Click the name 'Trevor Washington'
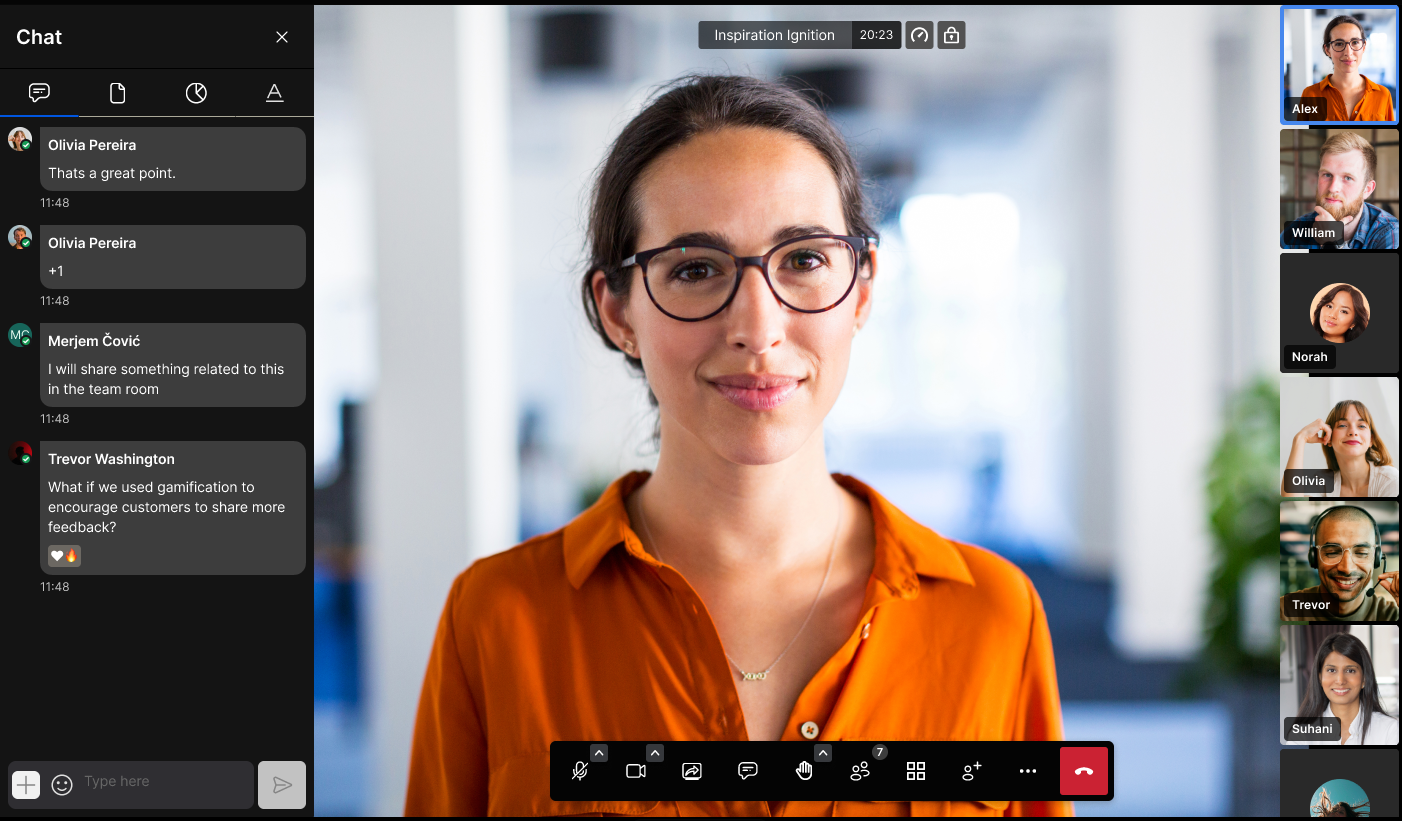This screenshot has width=1402, height=821. pyautogui.click(x=111, y=459)
